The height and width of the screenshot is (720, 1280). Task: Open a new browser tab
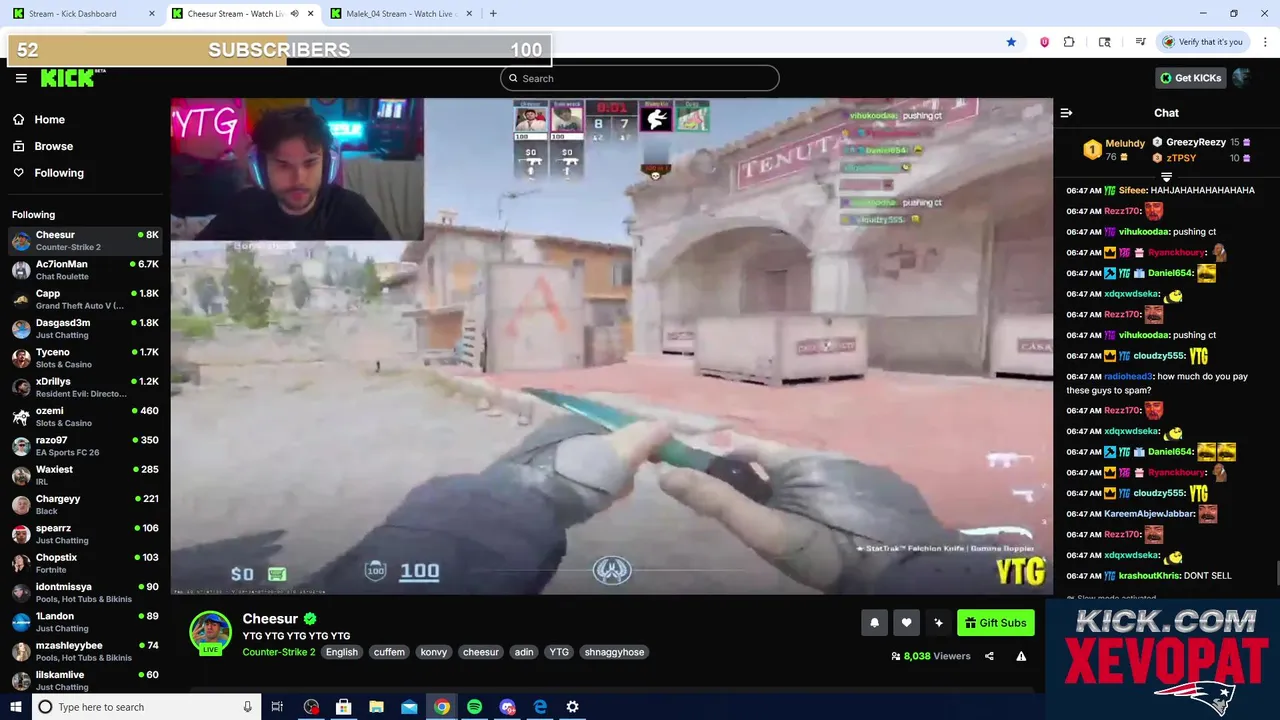493,14
